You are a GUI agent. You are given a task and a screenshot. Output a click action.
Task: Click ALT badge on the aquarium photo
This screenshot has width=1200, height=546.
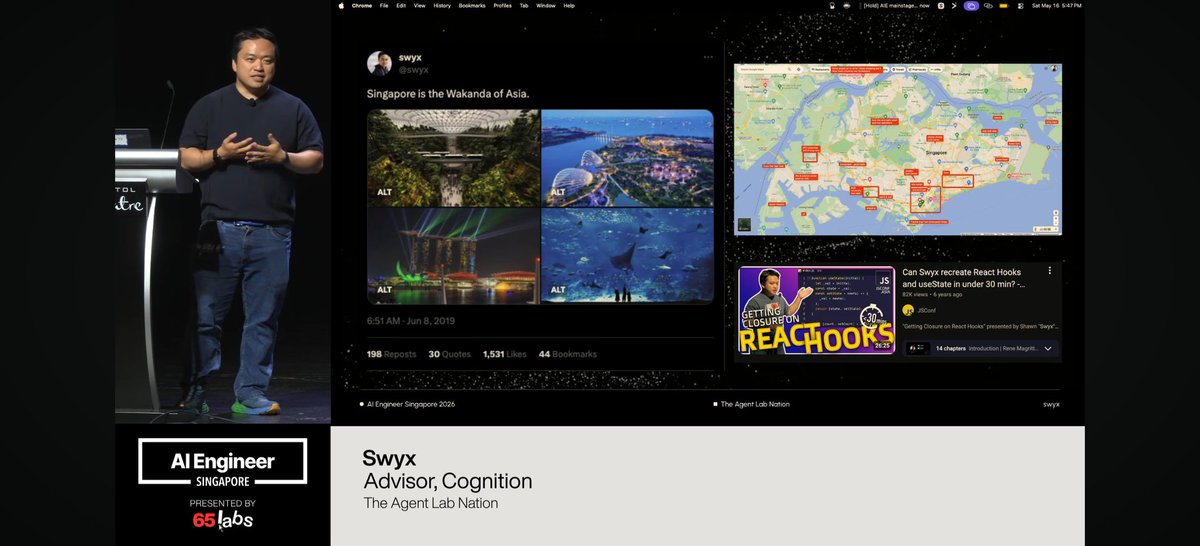(558, 289)
